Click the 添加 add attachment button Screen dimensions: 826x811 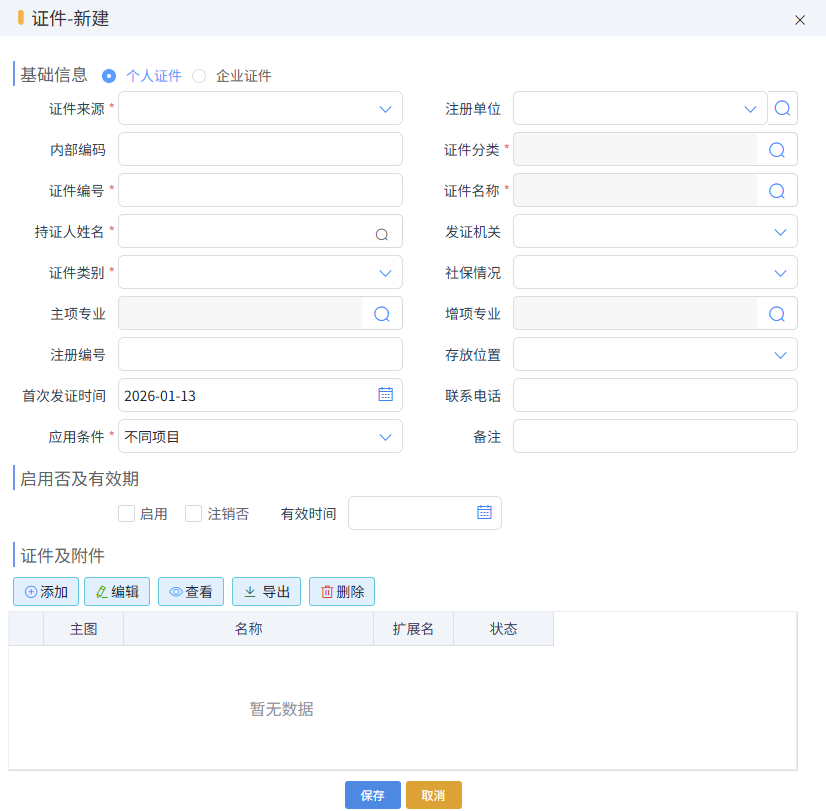(x=45, y=591)
